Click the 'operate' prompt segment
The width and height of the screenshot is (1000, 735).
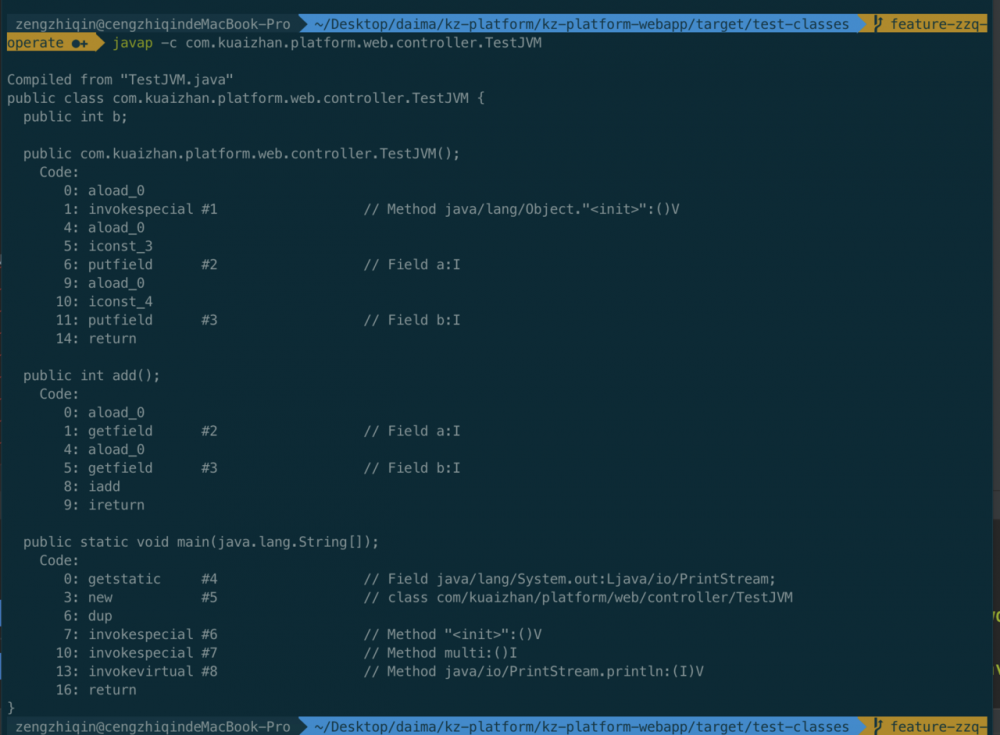pos(35,43)
